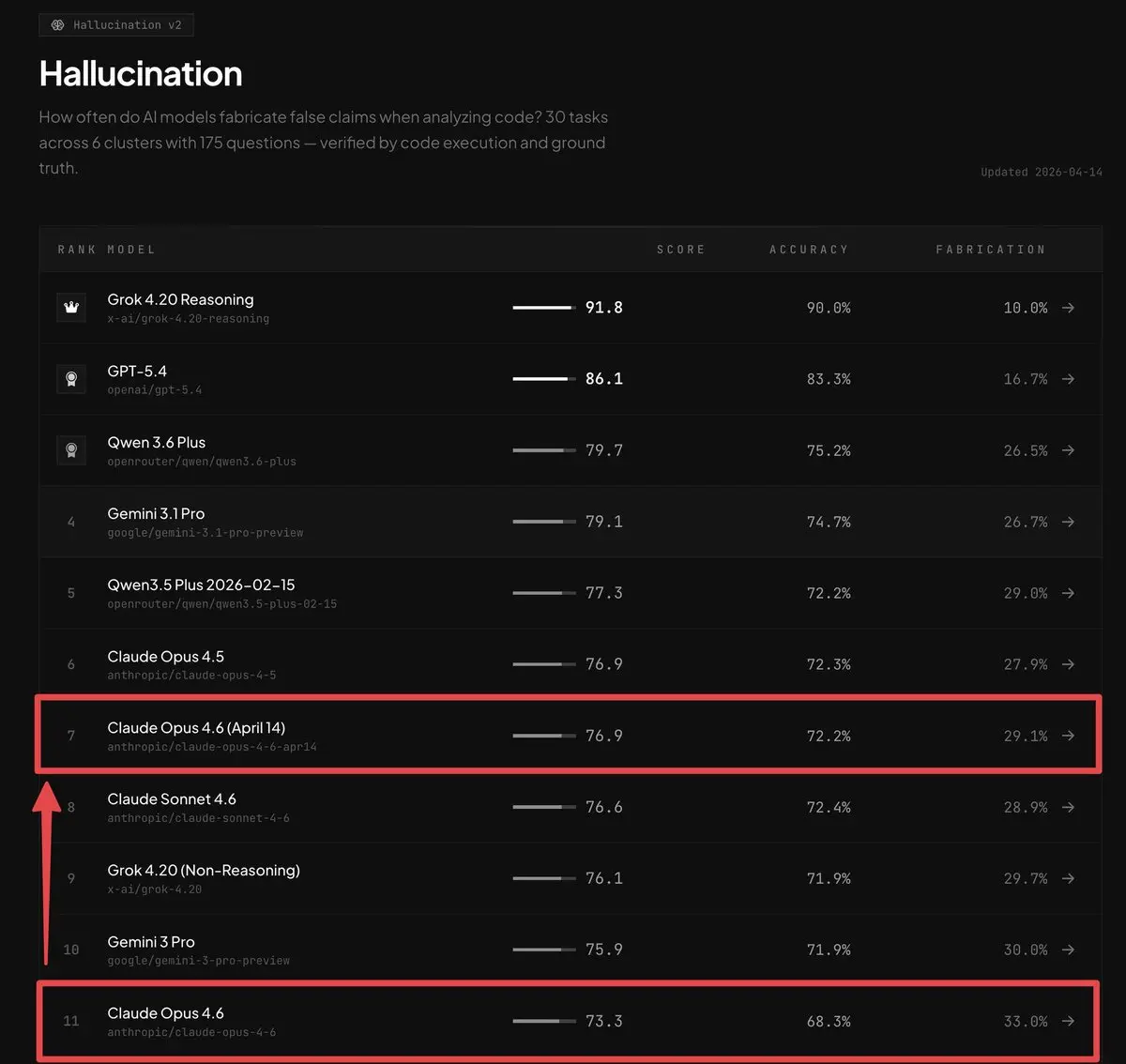Click the RANK column header
1126x1064 pixels.
click(x=77, y=250)
